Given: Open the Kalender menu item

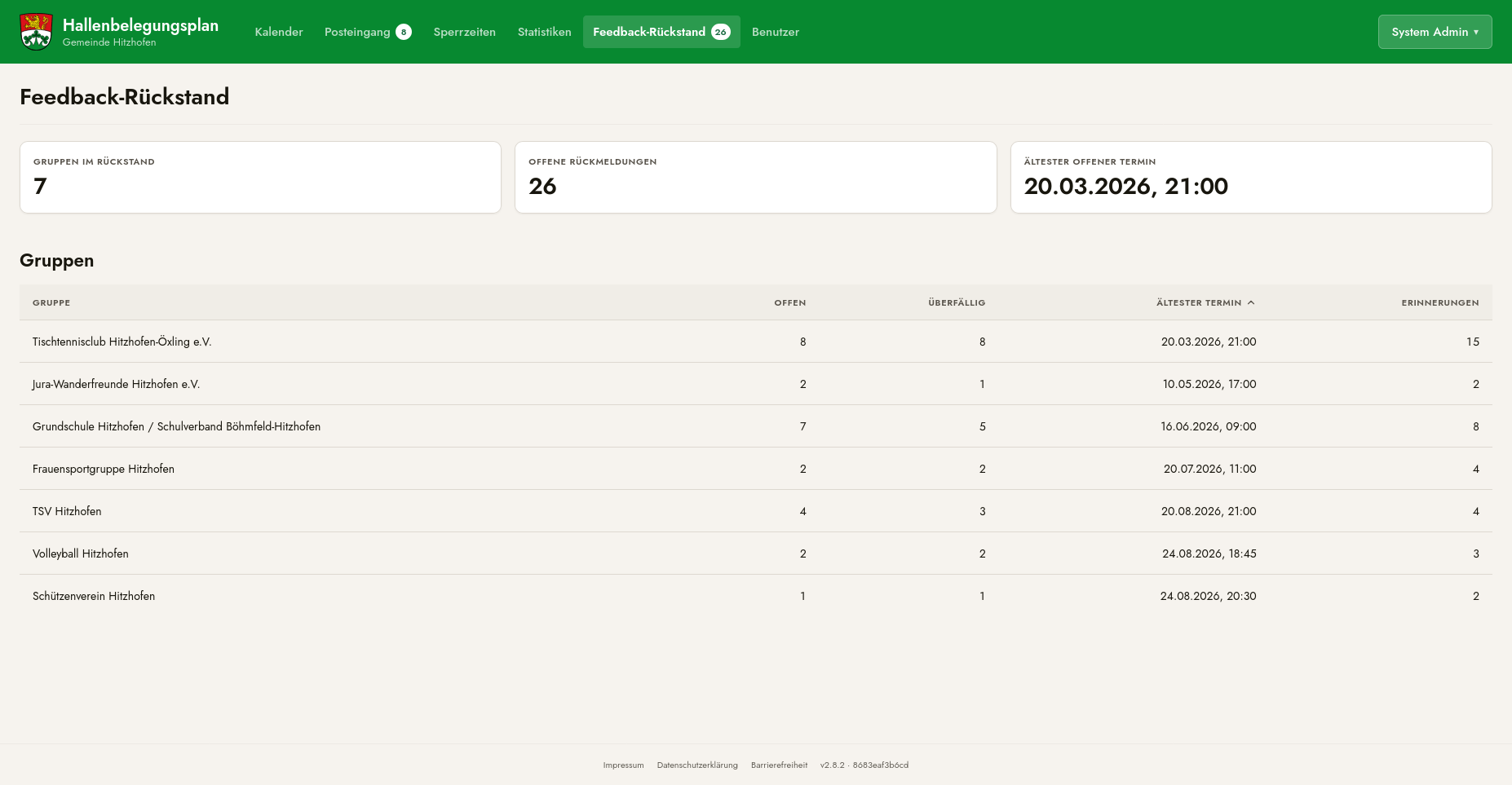Looking at the screenshot, I should [279, 32].
